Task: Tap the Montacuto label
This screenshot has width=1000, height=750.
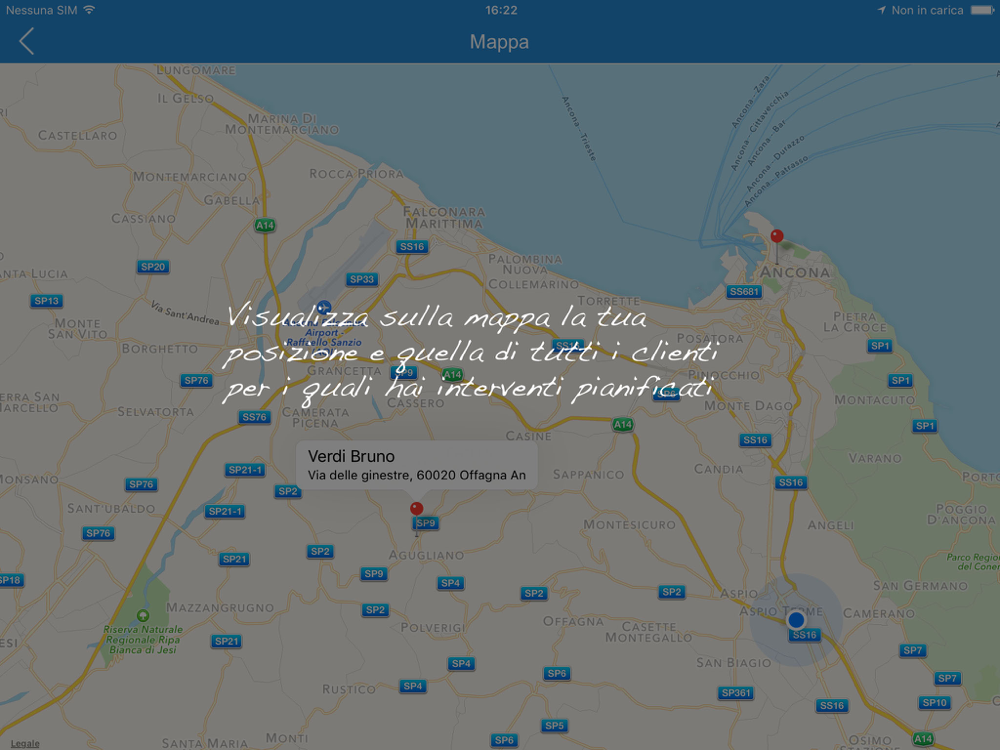Action: point(874,400)
